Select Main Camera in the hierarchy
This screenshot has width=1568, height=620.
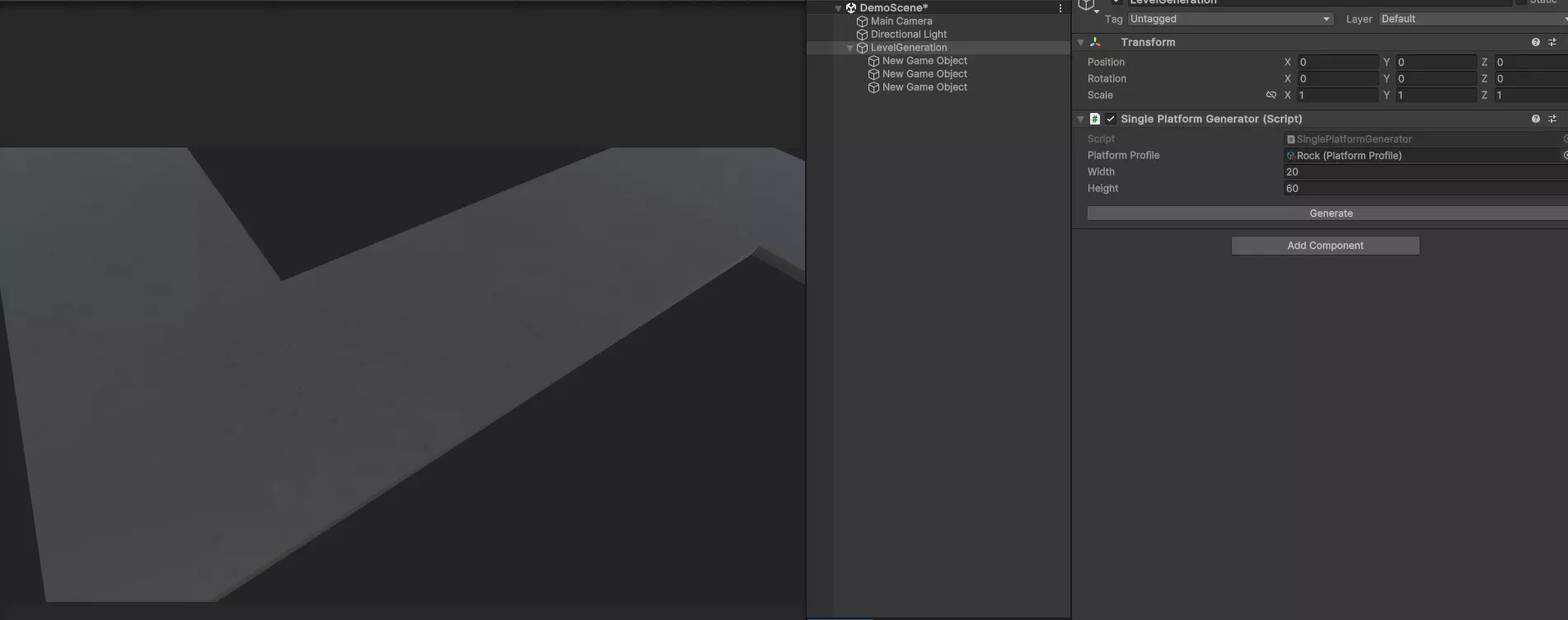(x=901, y=21)
